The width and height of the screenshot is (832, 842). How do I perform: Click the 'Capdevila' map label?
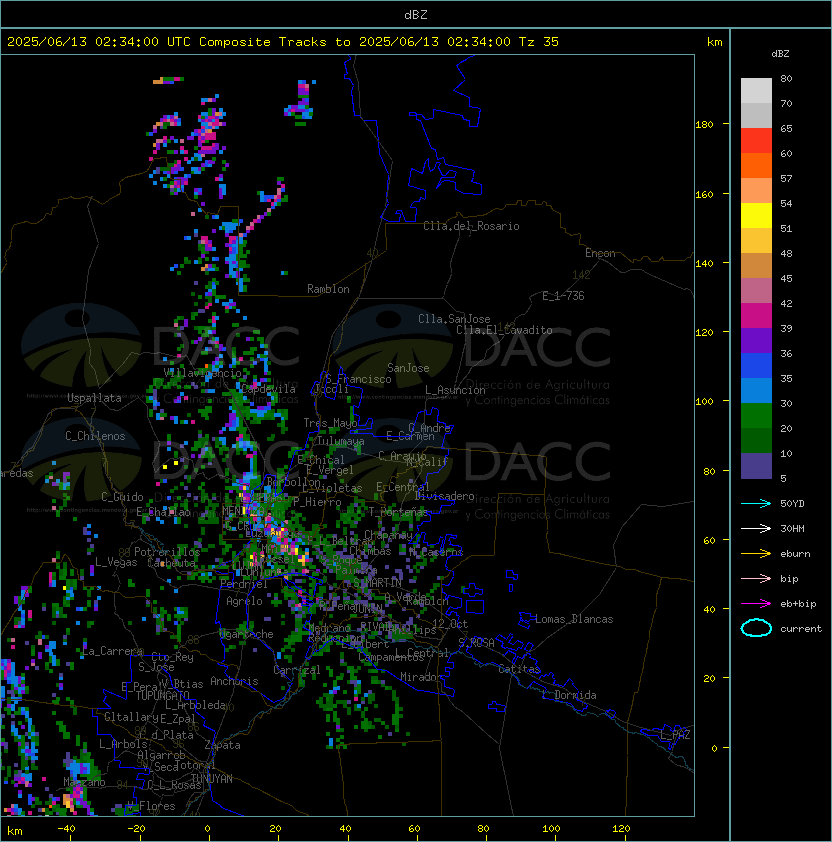click(268, 389)
